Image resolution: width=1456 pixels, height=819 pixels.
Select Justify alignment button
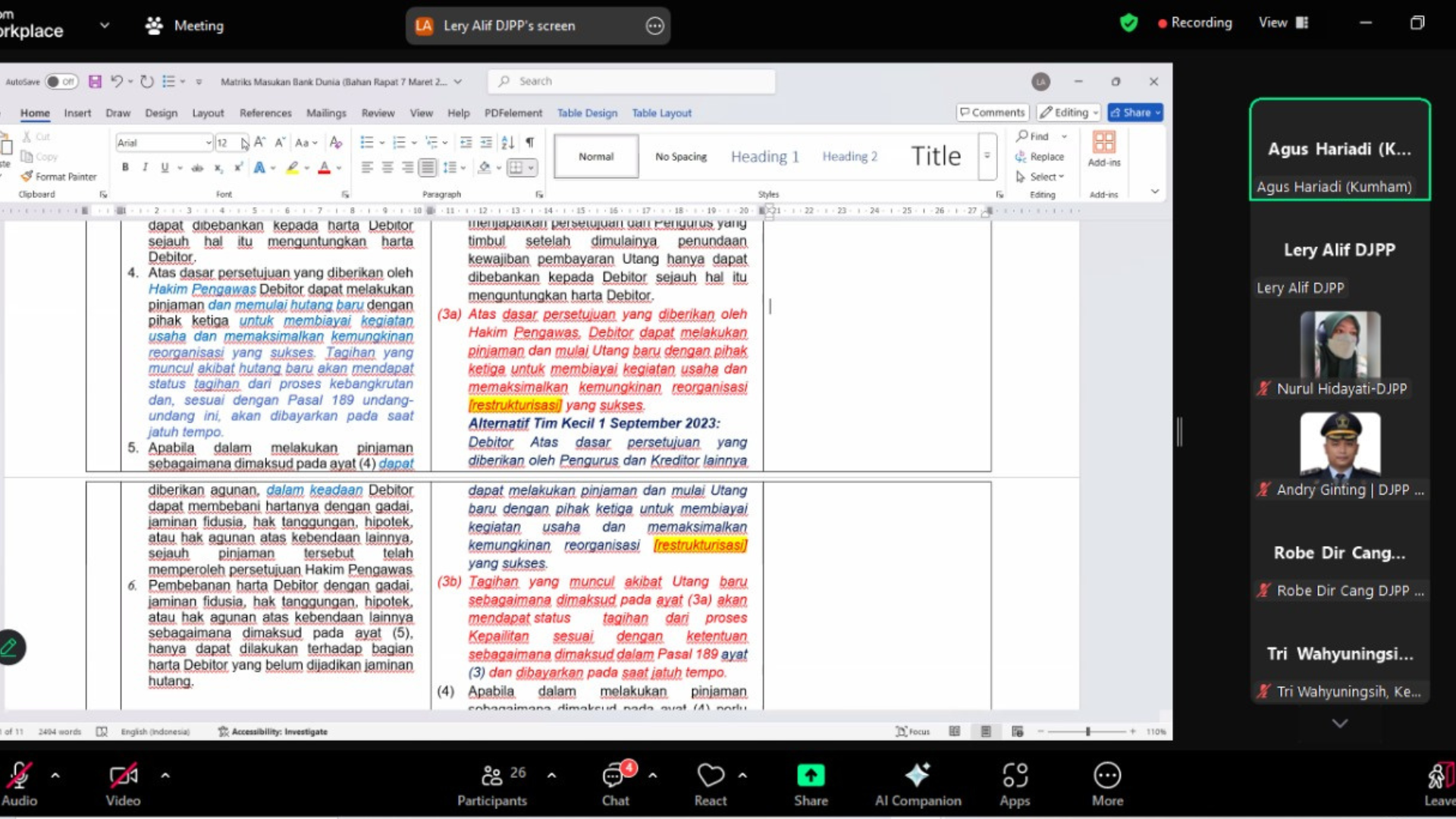pyautogui.click(x=428, y=168)
